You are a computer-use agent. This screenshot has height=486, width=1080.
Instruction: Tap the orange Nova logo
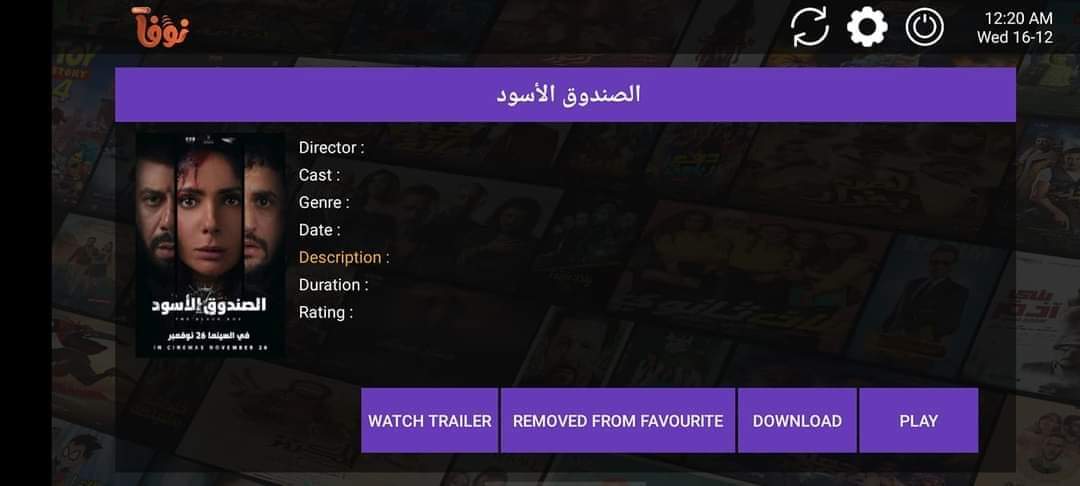point(160,28)
